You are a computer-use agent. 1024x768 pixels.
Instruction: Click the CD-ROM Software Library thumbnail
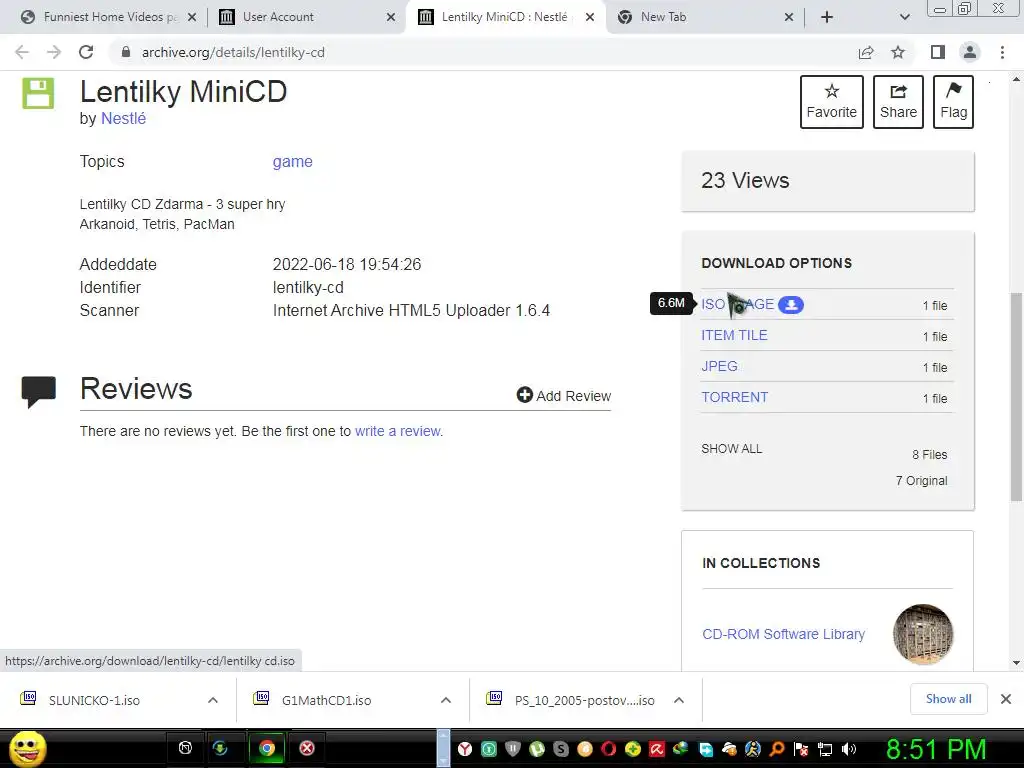[923, 634]
